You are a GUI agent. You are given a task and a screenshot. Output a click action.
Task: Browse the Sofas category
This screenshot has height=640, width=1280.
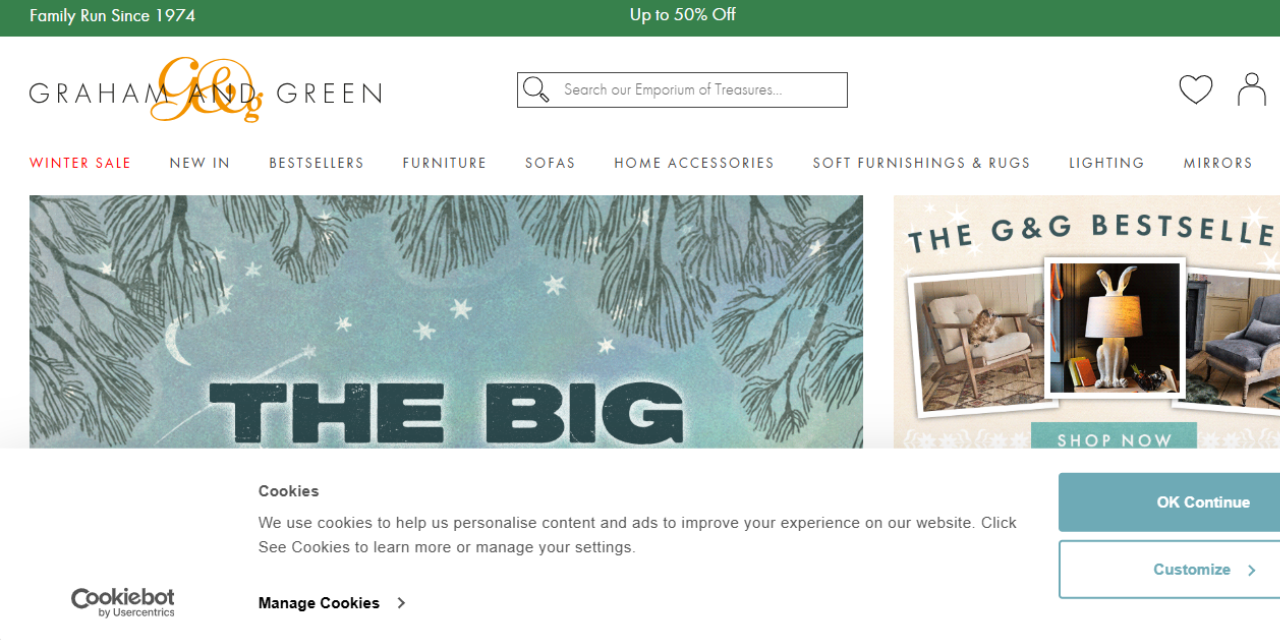(x=550, y=163)
